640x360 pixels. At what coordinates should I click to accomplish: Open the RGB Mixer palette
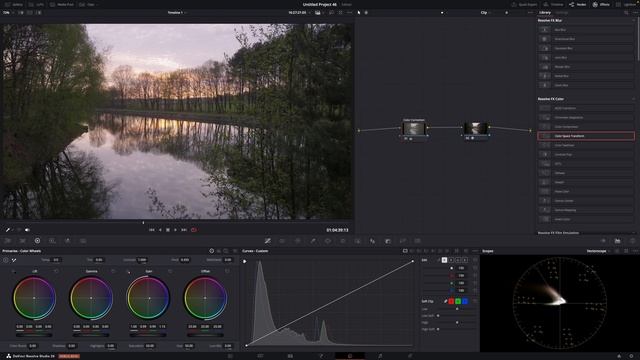tap(68, 241)
